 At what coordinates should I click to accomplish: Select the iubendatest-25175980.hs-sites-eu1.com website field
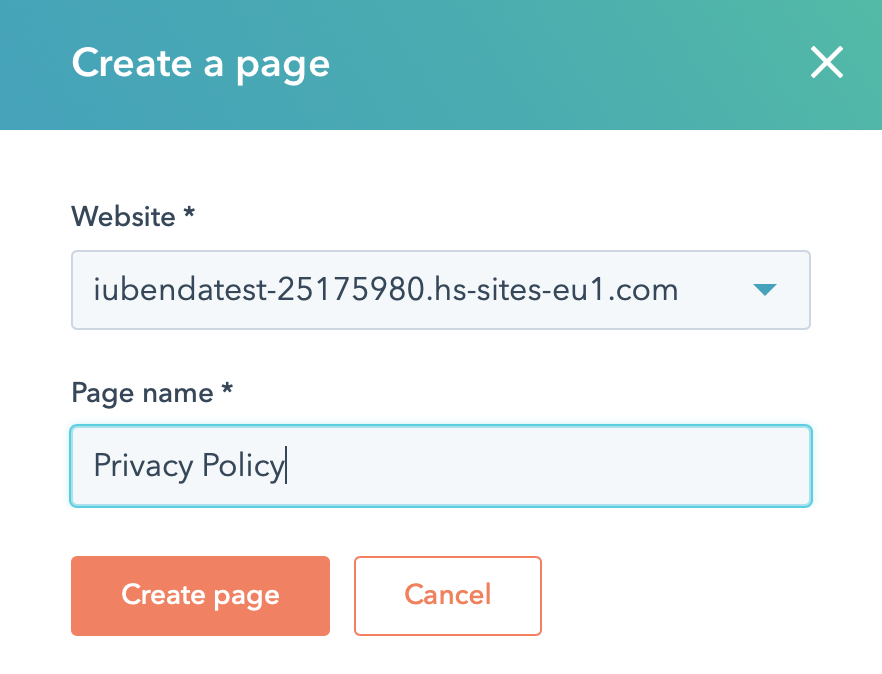[x=440, y=290]
